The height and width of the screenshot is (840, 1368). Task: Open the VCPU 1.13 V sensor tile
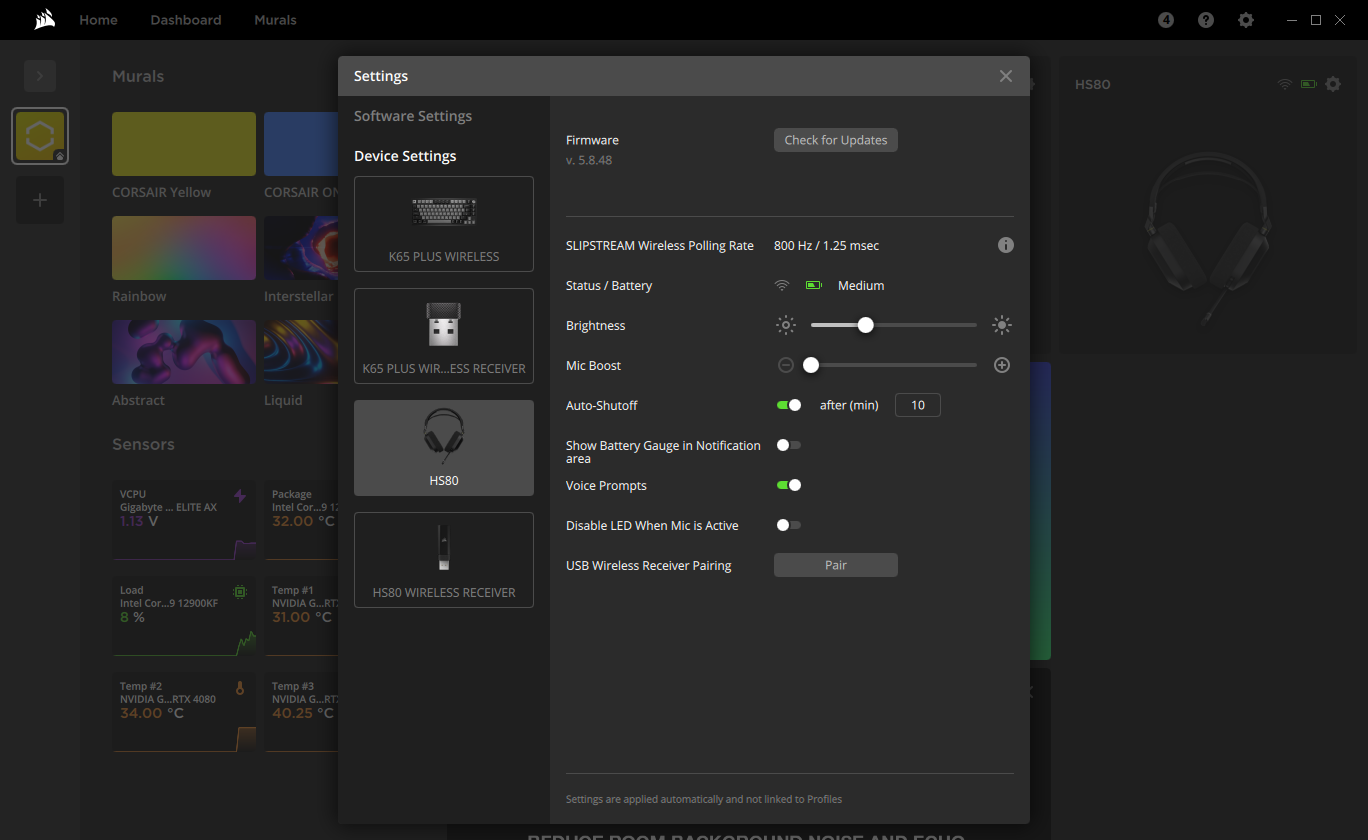click(184, 520)
